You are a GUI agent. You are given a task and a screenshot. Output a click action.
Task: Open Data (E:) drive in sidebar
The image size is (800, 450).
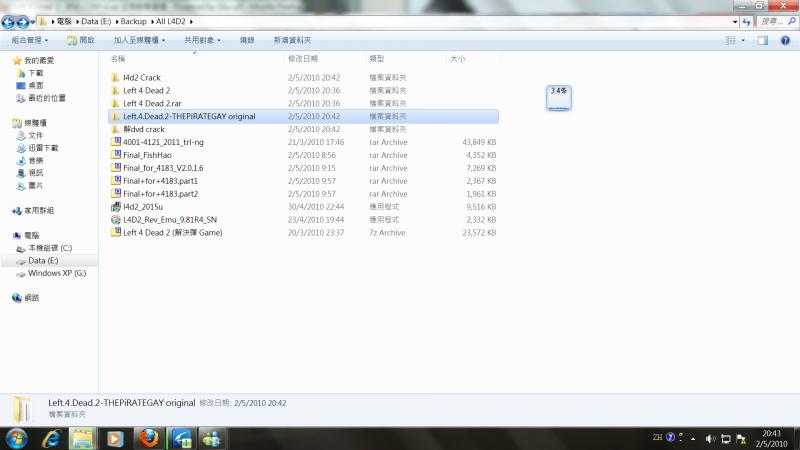point(43,261)
